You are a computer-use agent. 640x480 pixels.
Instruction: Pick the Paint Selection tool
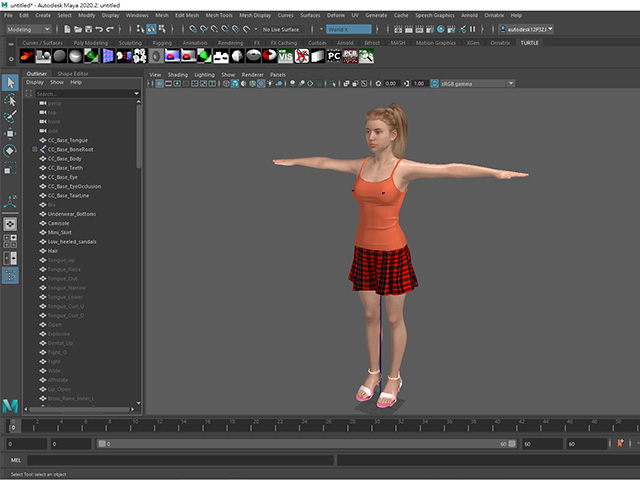pos(10,117)
